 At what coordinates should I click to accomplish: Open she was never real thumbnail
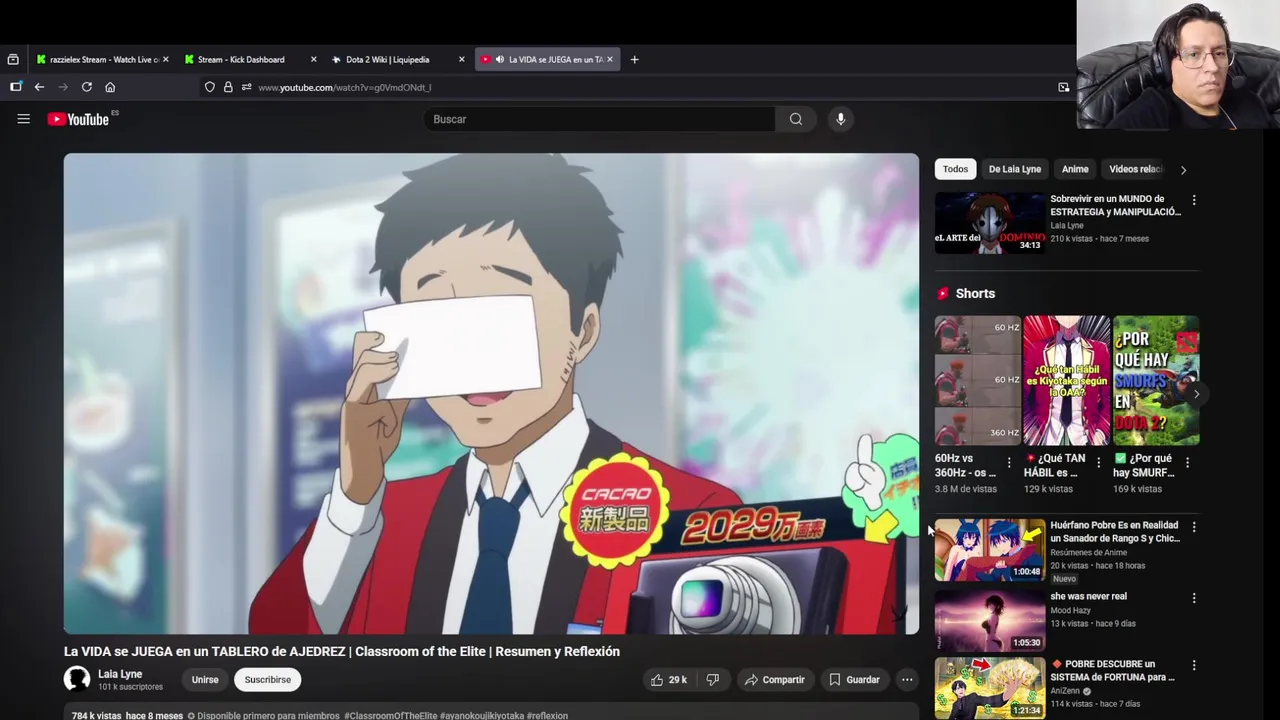tap(989, 620)
